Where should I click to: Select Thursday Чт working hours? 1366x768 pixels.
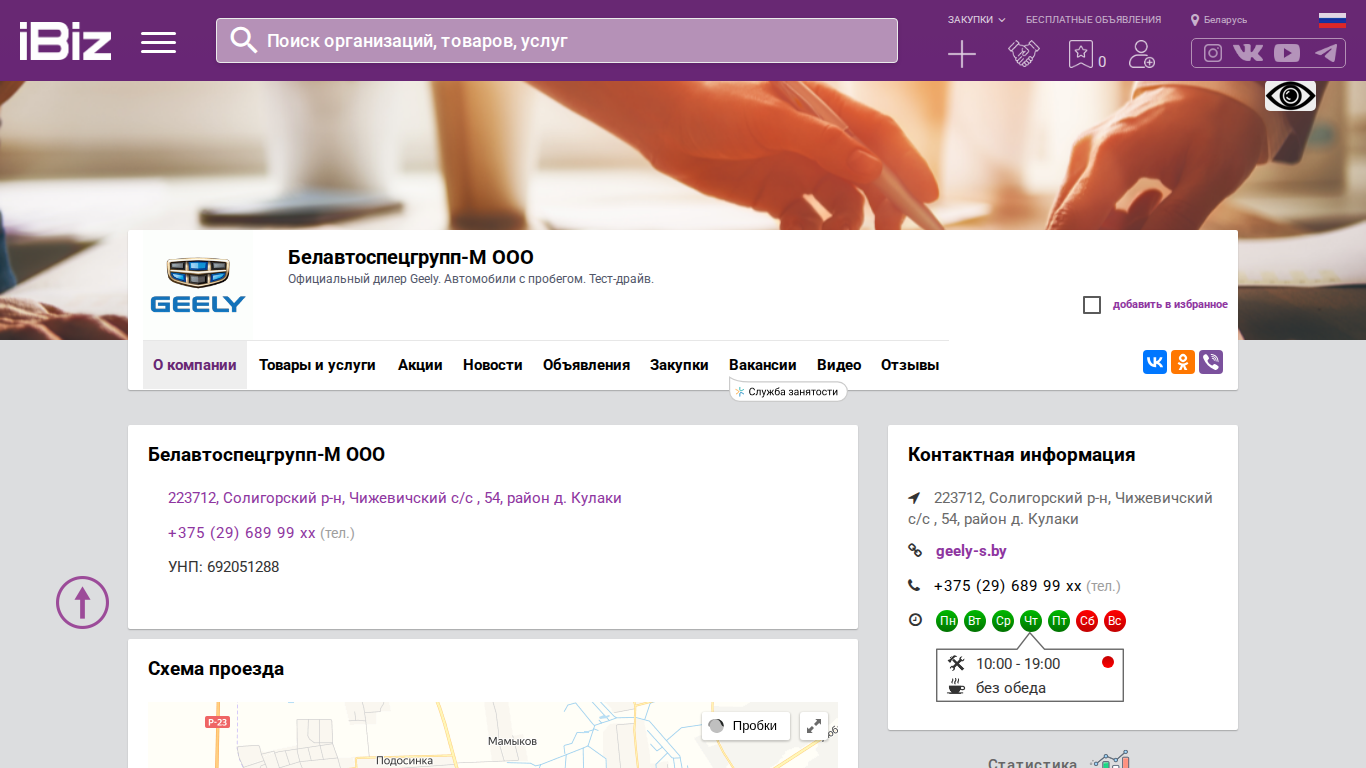point(1031,621)
